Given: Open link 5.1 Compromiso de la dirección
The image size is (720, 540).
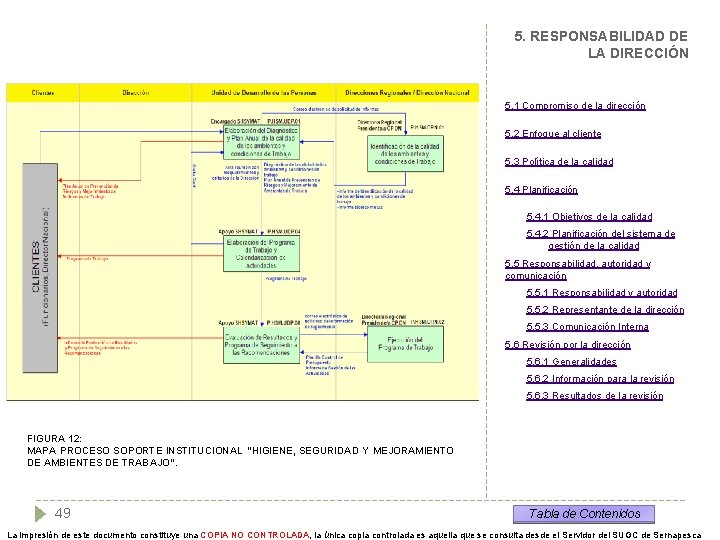Looking at the screenshot, I should pos(575,106).
